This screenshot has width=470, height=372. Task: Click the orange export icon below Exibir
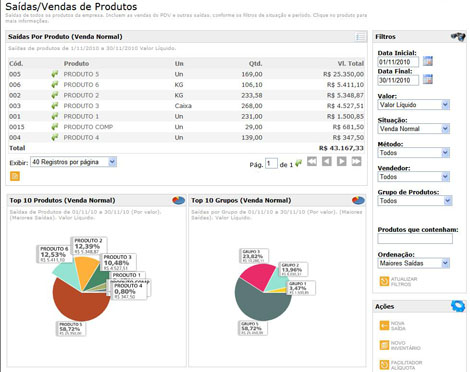point(15,176)
